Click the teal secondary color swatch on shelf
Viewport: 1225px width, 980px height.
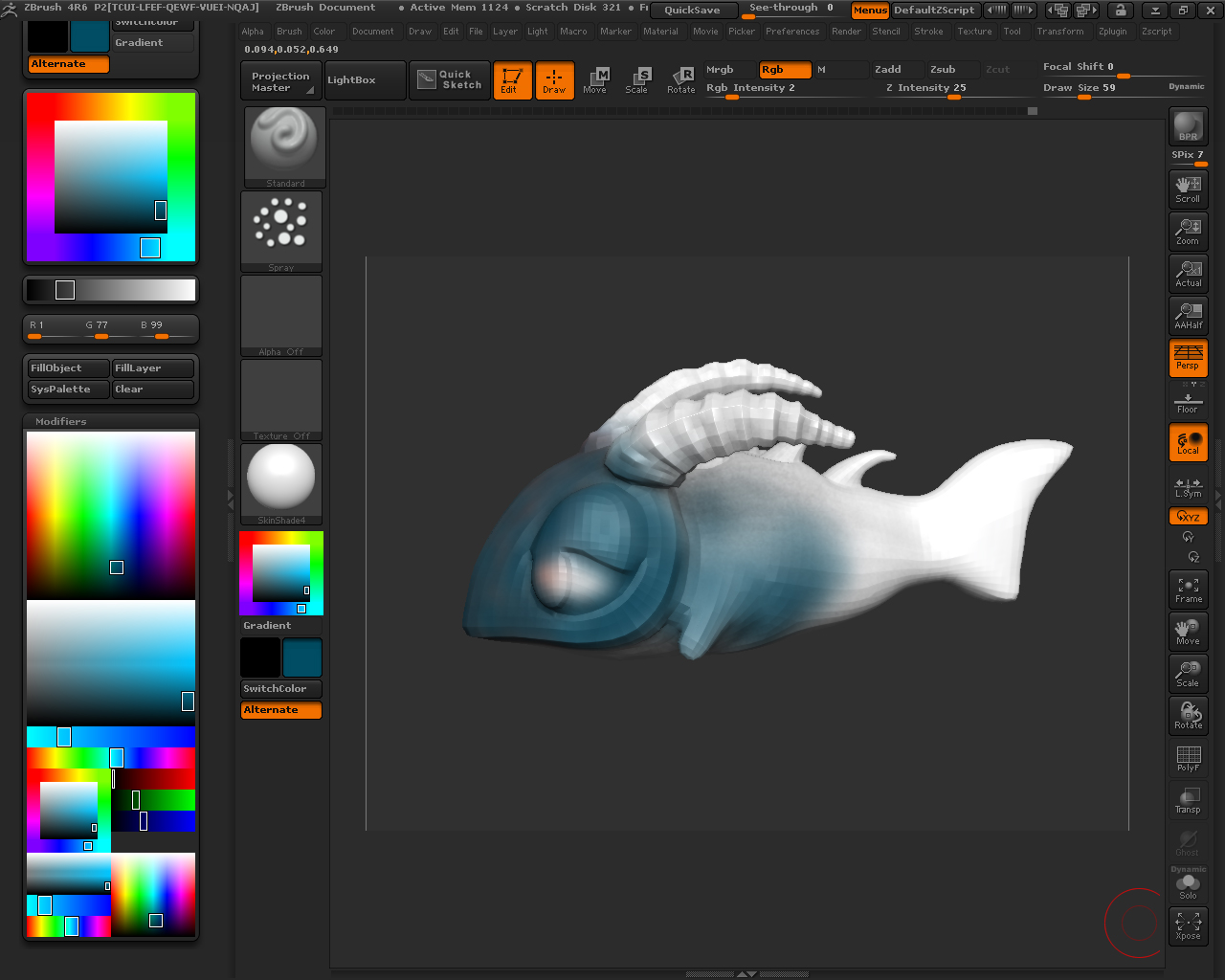pyautogui.click(x=302, y=658)
